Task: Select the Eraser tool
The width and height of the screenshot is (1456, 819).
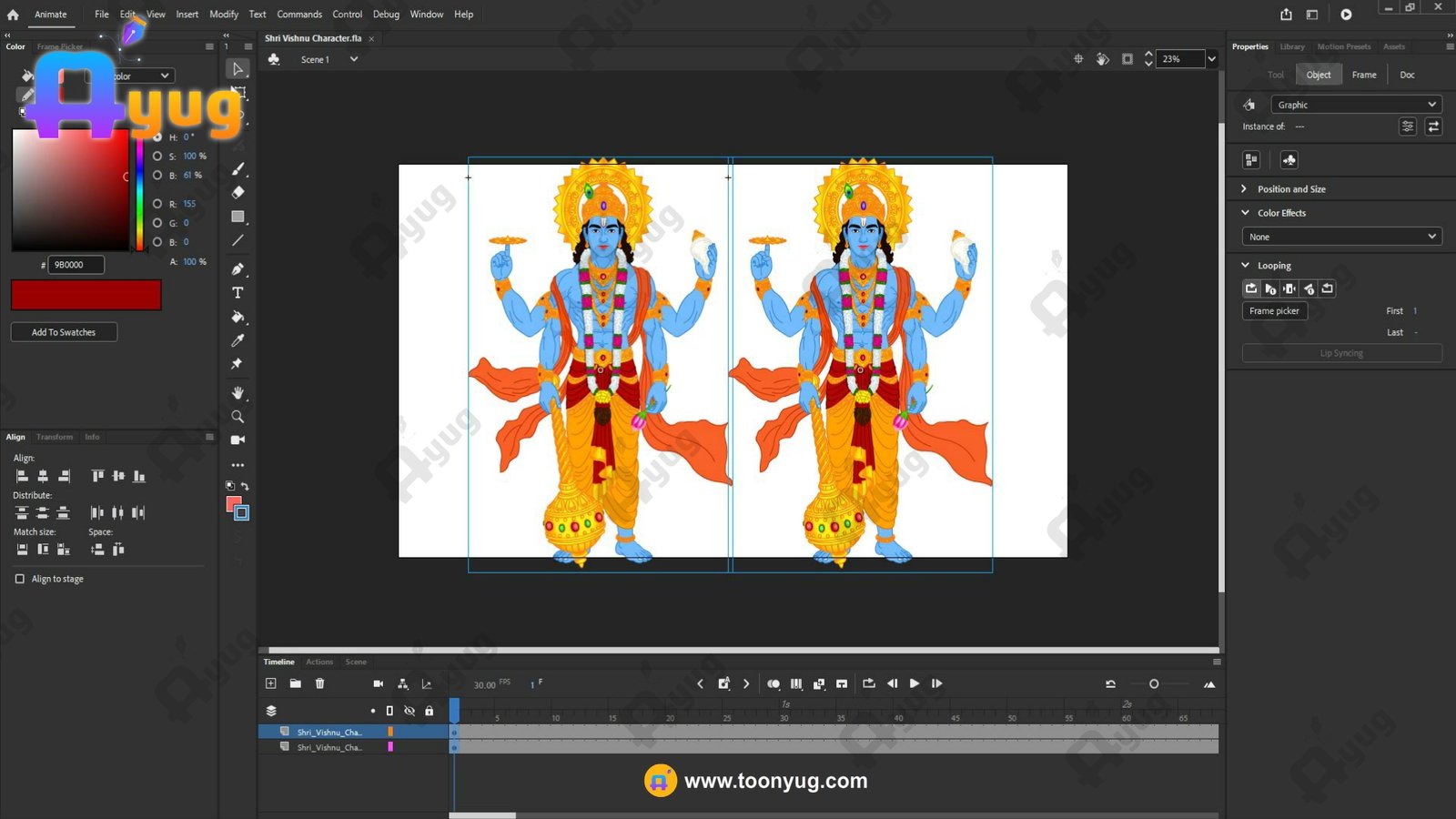Action: pyautogui.click(x=238, y=192)
